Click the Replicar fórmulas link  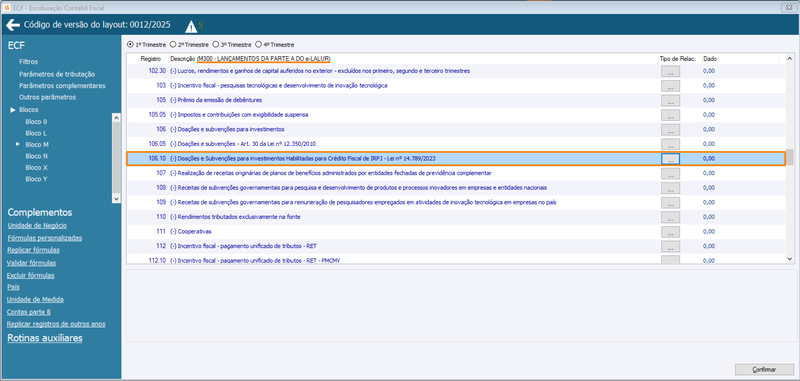[x=33, y=250]
